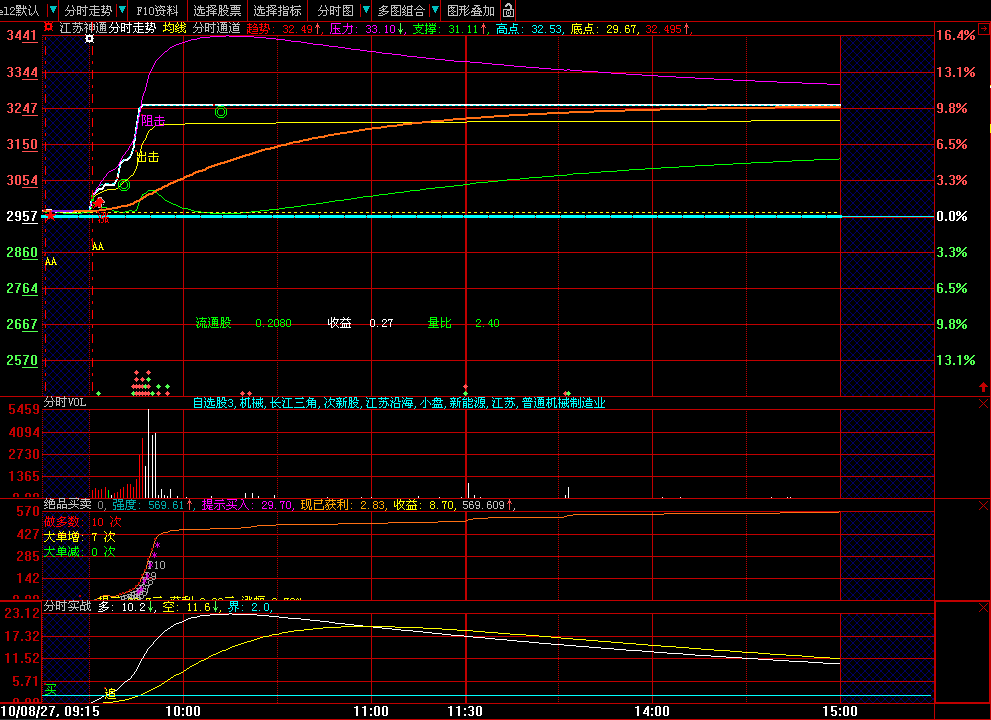The image size is (991, 720).
Task: Click the red star icon before 江苏神通
Action: pyautogui.click(x=49, y=28)
